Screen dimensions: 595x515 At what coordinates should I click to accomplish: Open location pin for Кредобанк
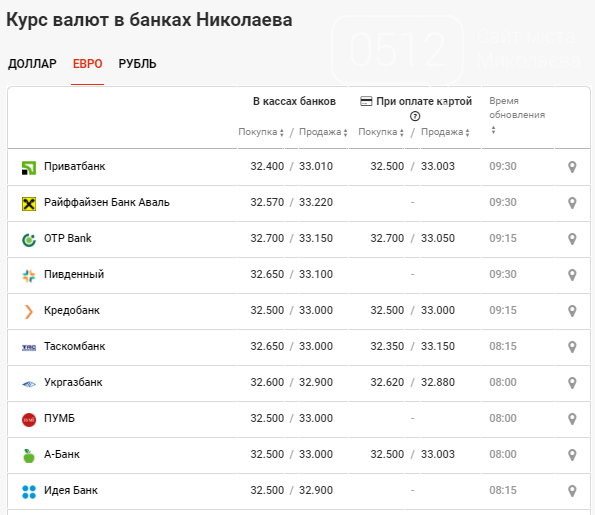[572, 311]
